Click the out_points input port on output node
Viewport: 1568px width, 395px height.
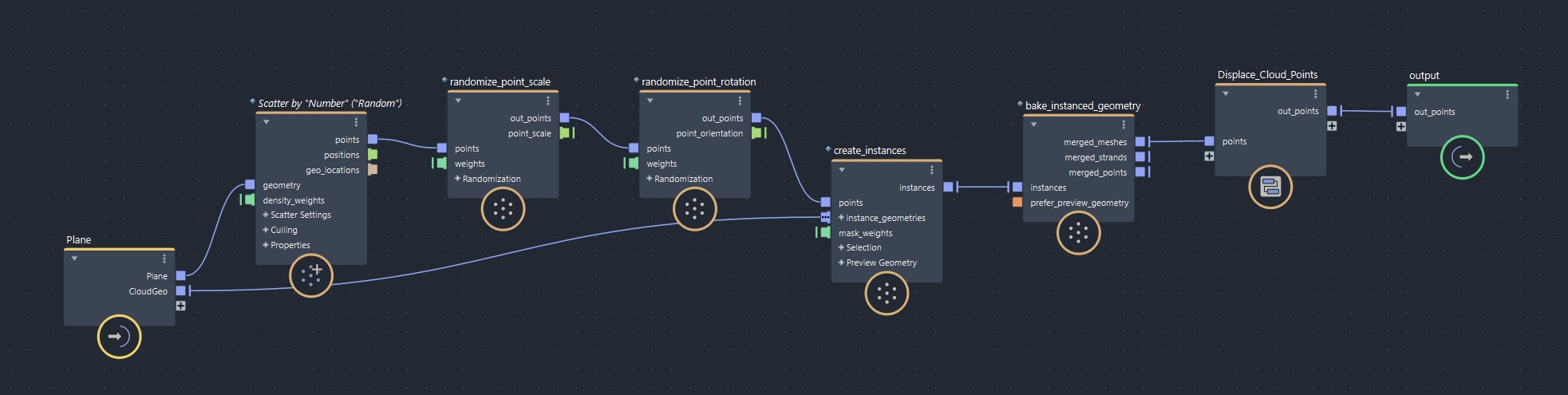(x=1401, y=112)
